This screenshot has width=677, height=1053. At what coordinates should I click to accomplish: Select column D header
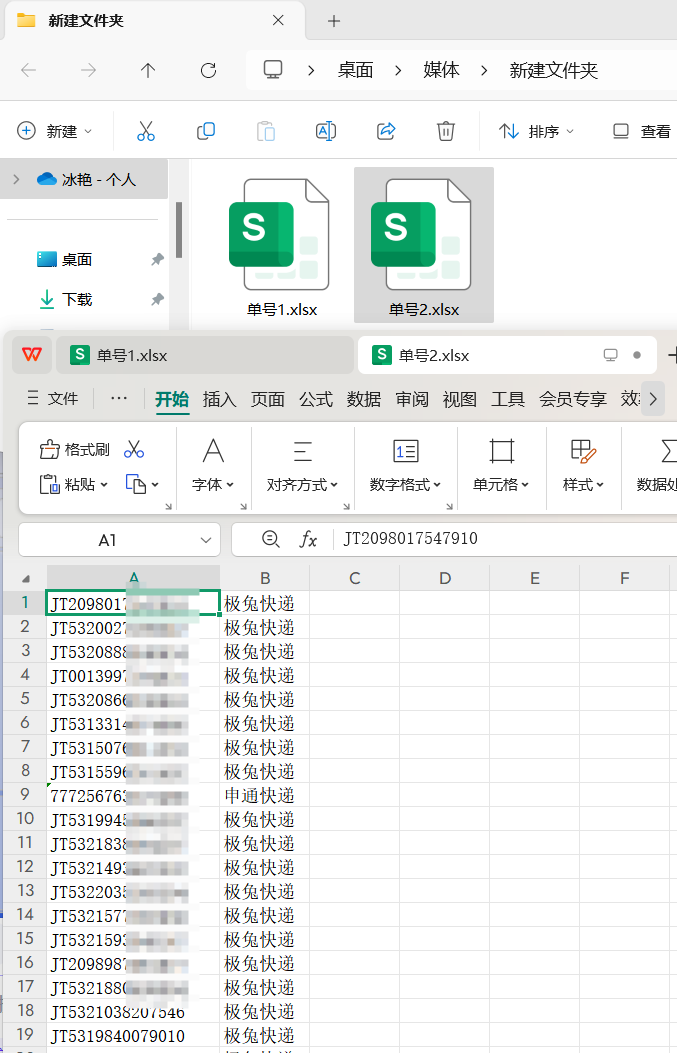[x=445, y=578]
